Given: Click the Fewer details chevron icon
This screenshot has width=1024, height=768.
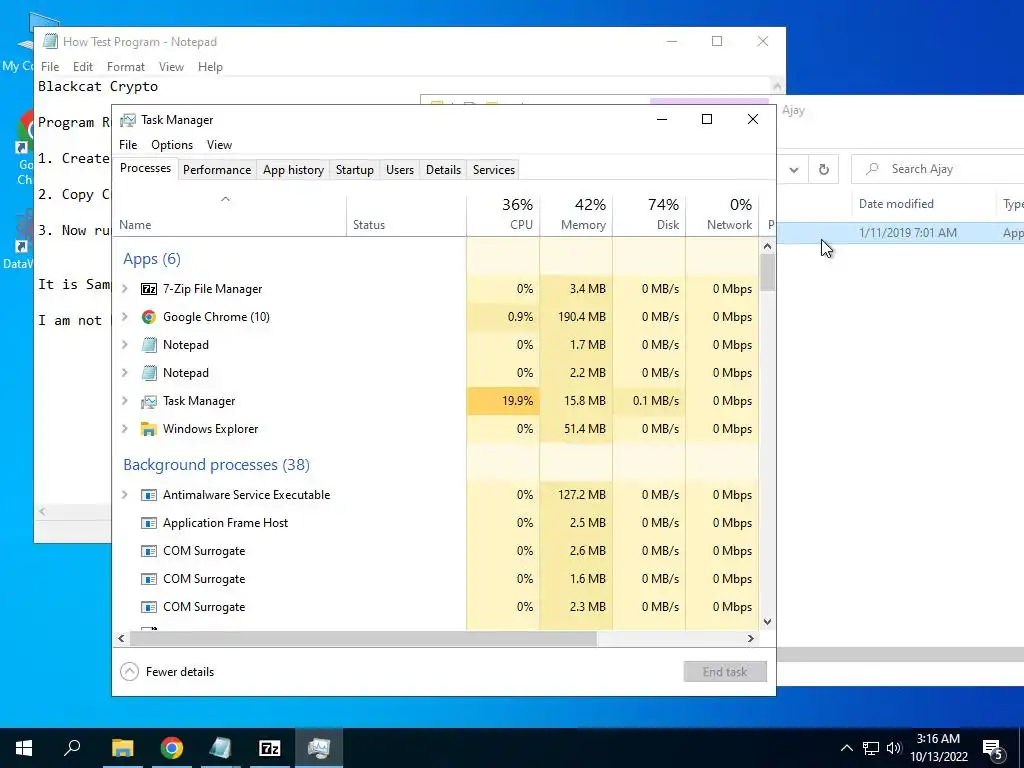Looking at the screenshot, I should pos(130,672).
